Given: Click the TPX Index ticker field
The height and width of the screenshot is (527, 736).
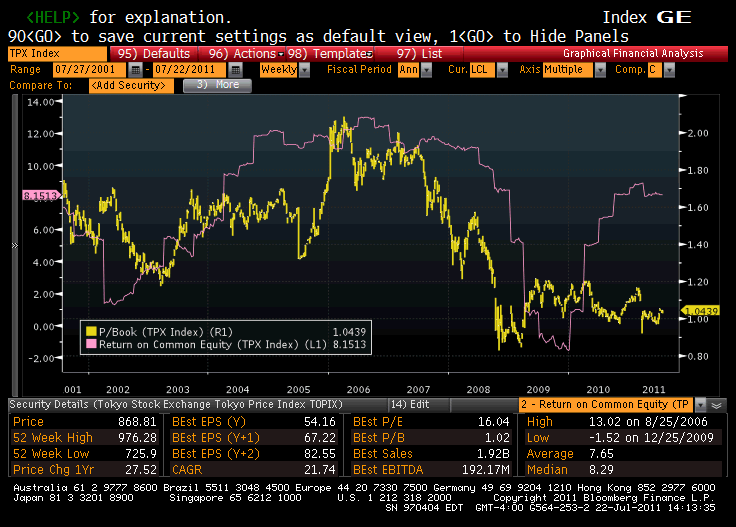Looking at the screenshot, I should [57, 53].
